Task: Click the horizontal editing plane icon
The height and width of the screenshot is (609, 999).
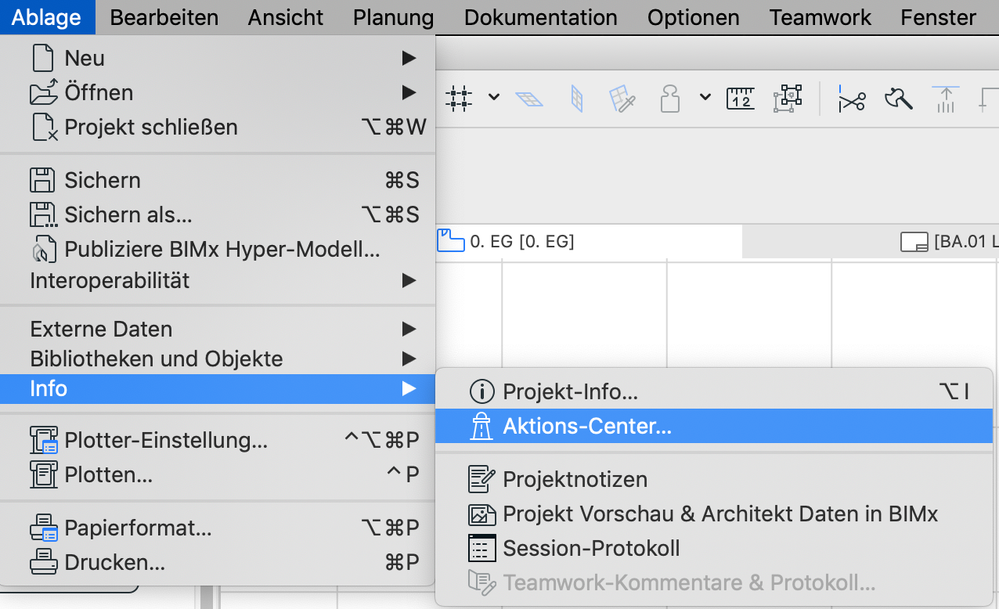Action: tap(529, 98)
